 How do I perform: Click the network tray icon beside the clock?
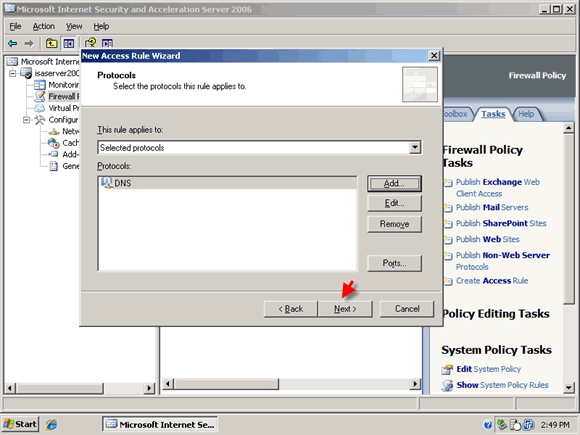pos(529,425)
